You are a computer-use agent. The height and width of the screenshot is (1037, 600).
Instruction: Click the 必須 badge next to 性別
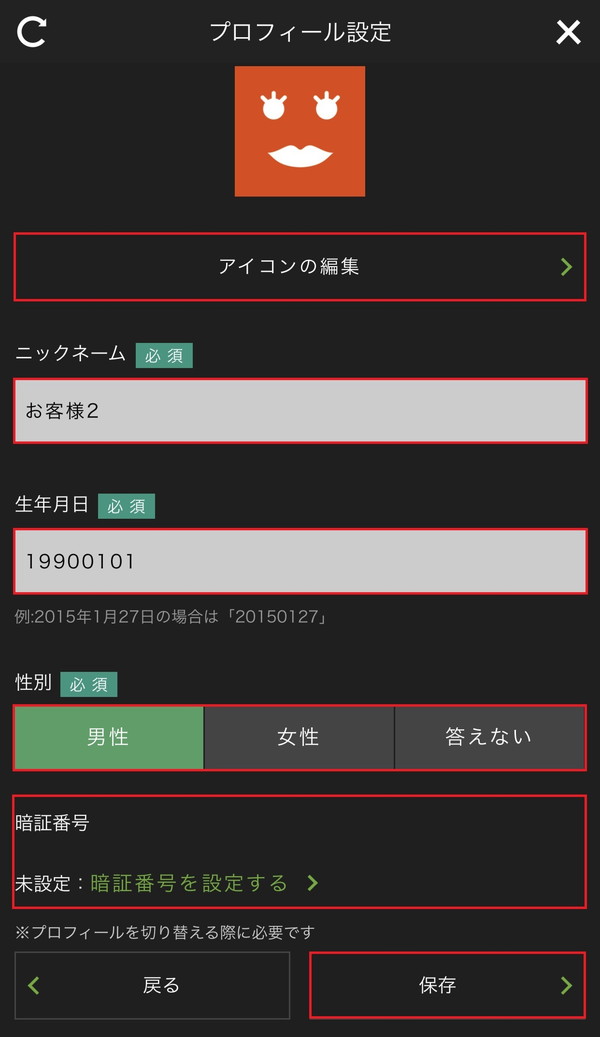(x=89, y=684)
